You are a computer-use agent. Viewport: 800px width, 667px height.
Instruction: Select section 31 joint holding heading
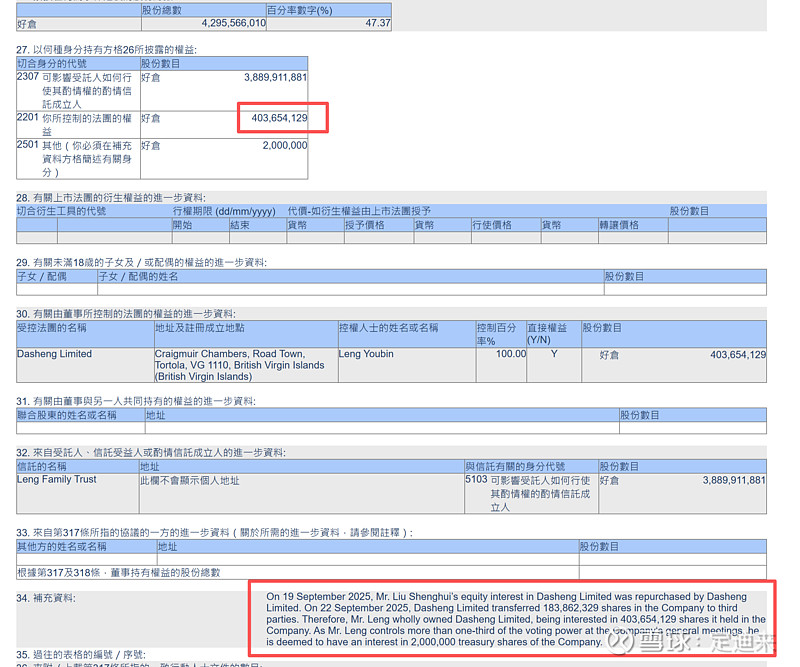pyautogui.click(x=136, y=402)
